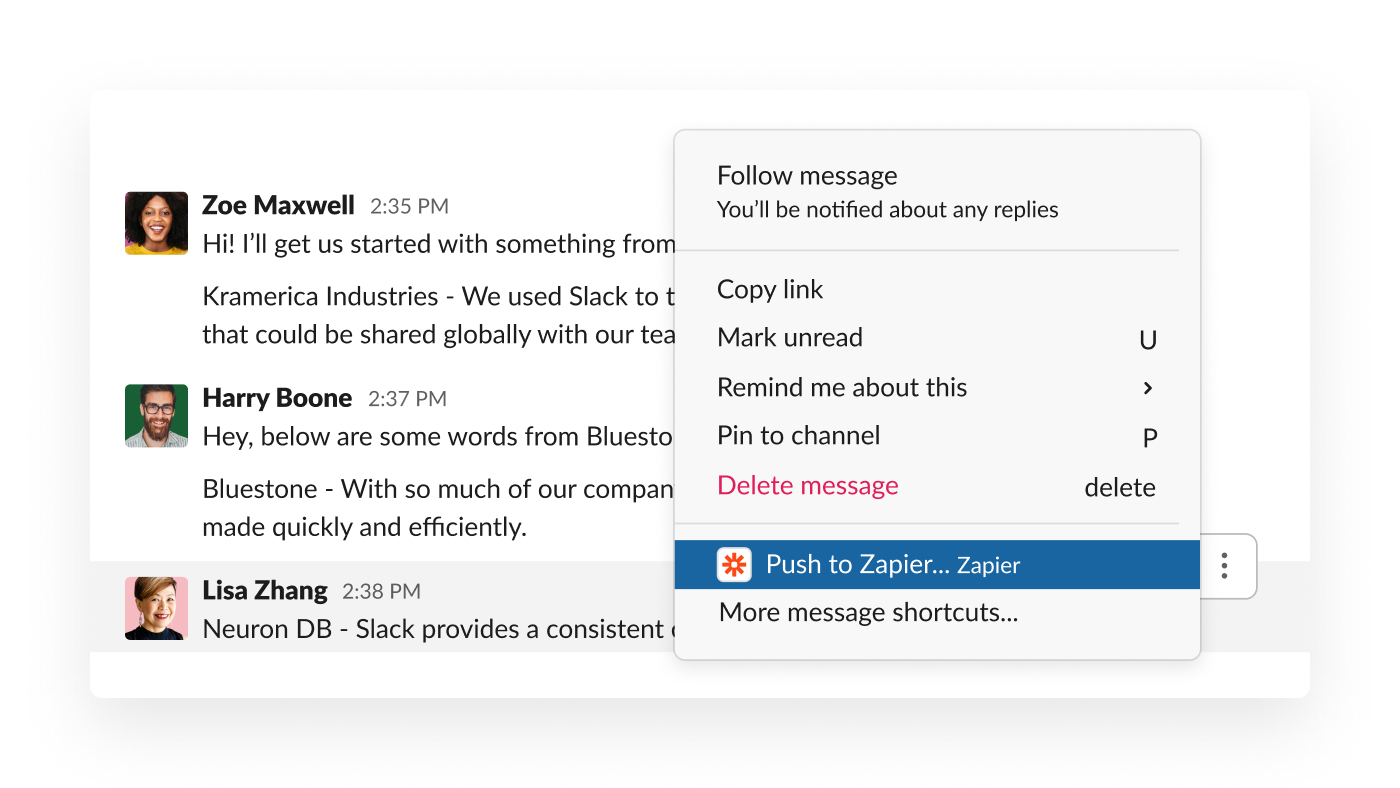Click Lisa Zhang's Neuron DB message

(400, 629)
